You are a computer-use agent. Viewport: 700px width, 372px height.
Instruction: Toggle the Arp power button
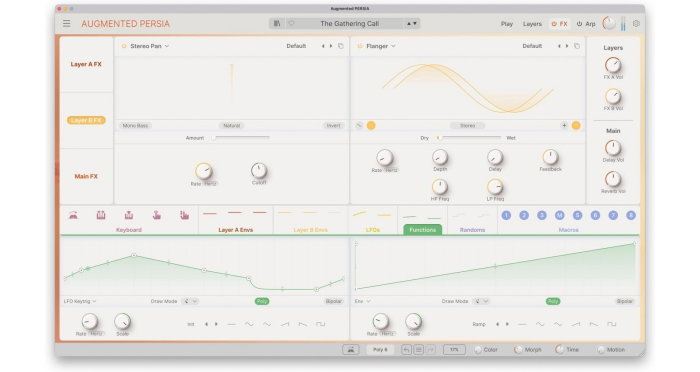[x=579, y=24]
